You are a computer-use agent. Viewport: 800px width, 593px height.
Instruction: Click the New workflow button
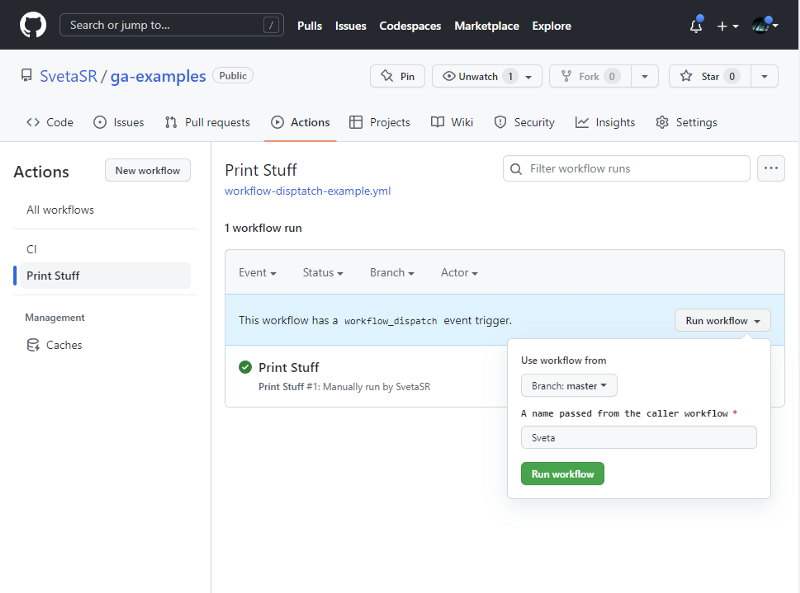pos(148,170)
